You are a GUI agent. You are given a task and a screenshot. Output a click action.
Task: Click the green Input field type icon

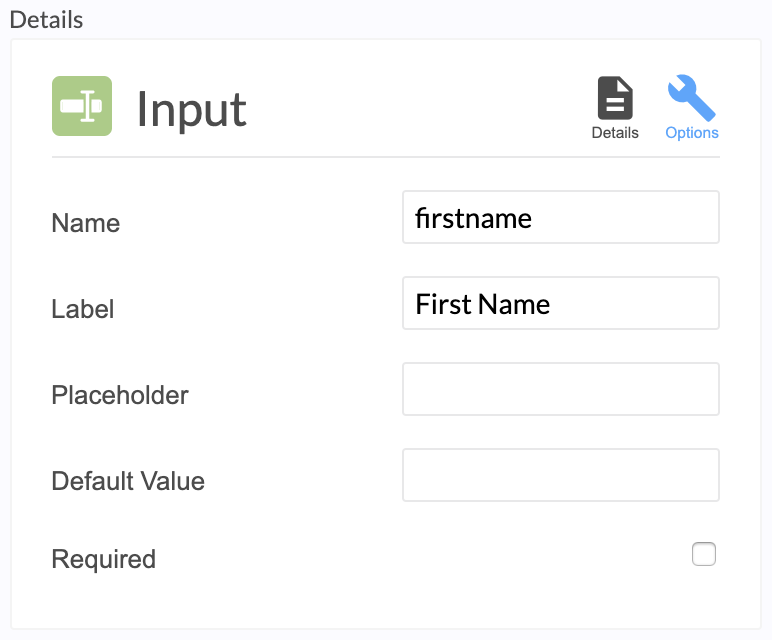[x=82, y=106]
